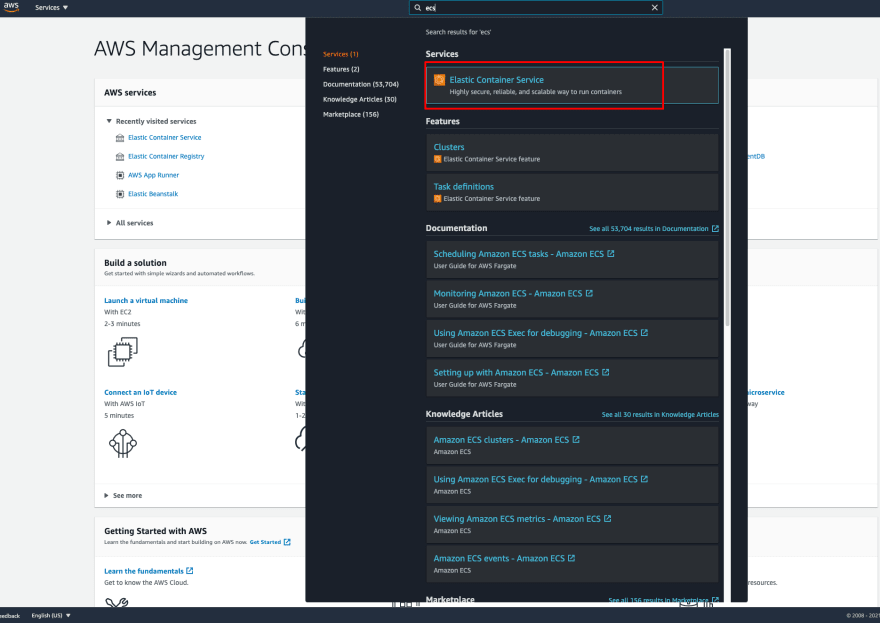The width and height of the screenshot is (880, 623).
Task: Open the Task definitions feature result
Action: pyautogui.click(x=572, y=192)
